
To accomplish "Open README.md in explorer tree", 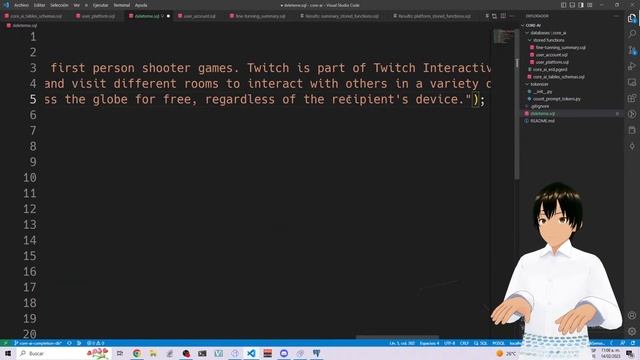I will [x=542, y=121].
